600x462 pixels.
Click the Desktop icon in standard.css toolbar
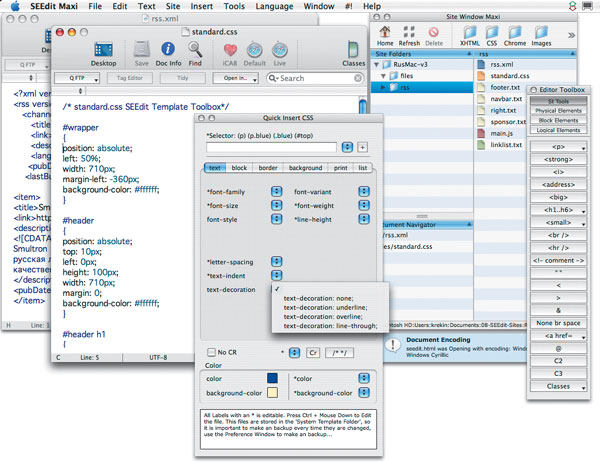[103, 49]
